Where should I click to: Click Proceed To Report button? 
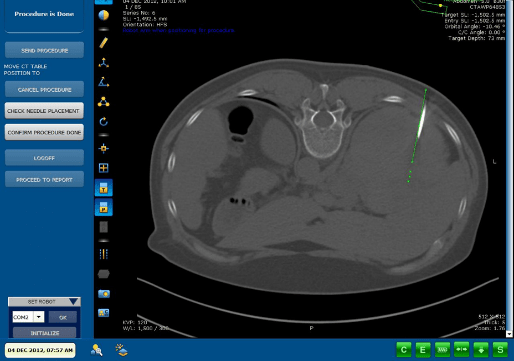coord(44,179)
